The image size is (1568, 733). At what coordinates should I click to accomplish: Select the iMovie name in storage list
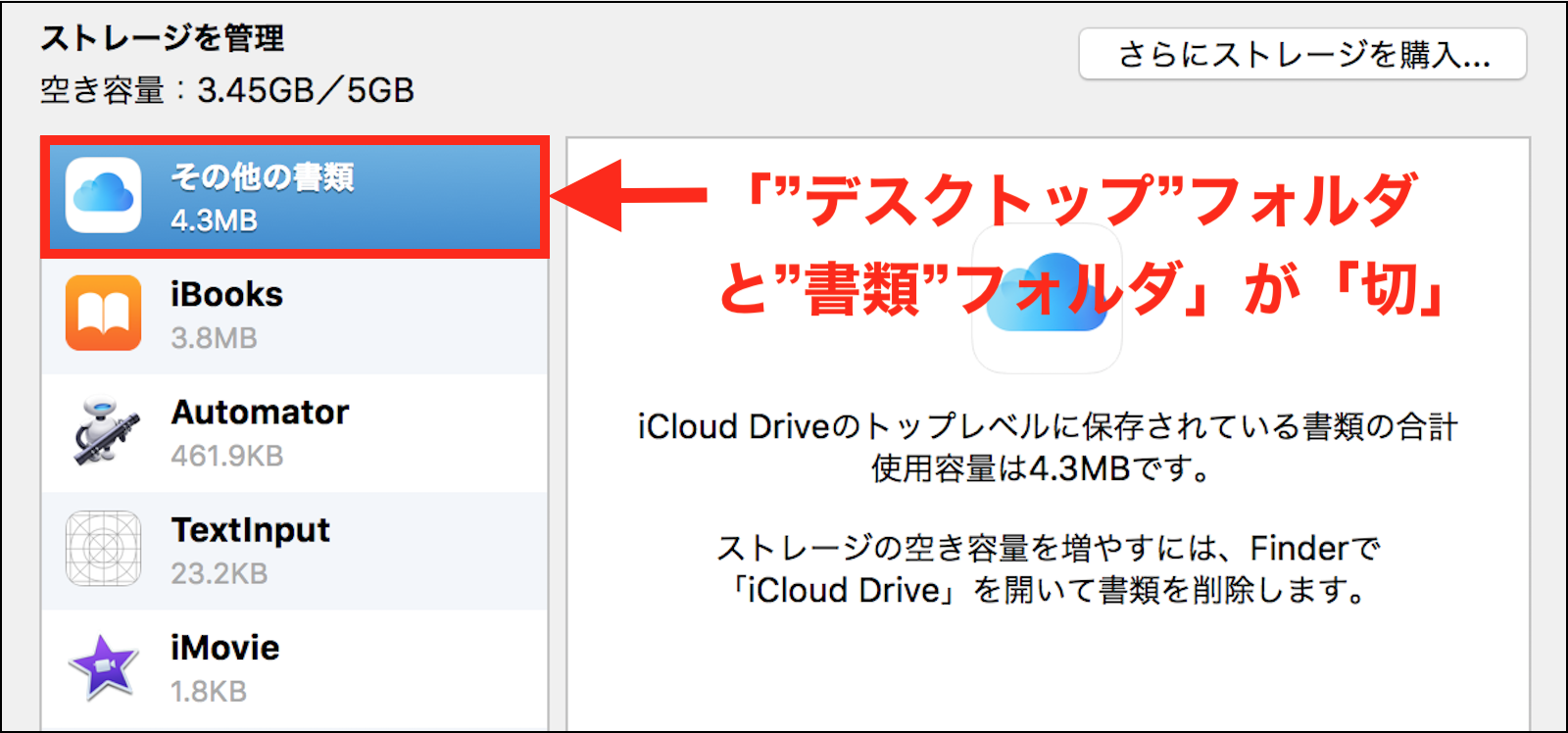(x=224, y=648)
